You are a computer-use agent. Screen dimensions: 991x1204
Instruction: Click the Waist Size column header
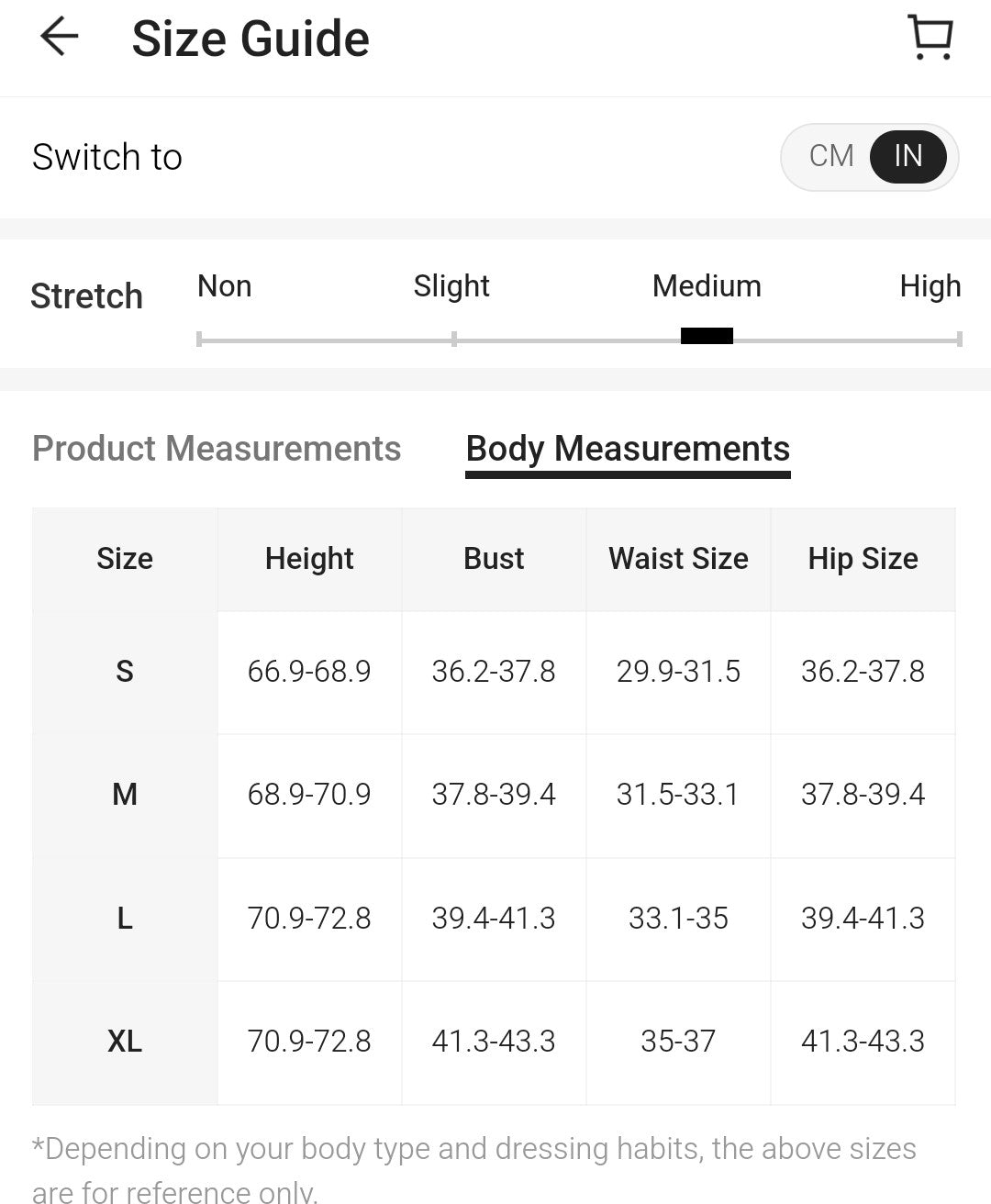pos(678,559)
